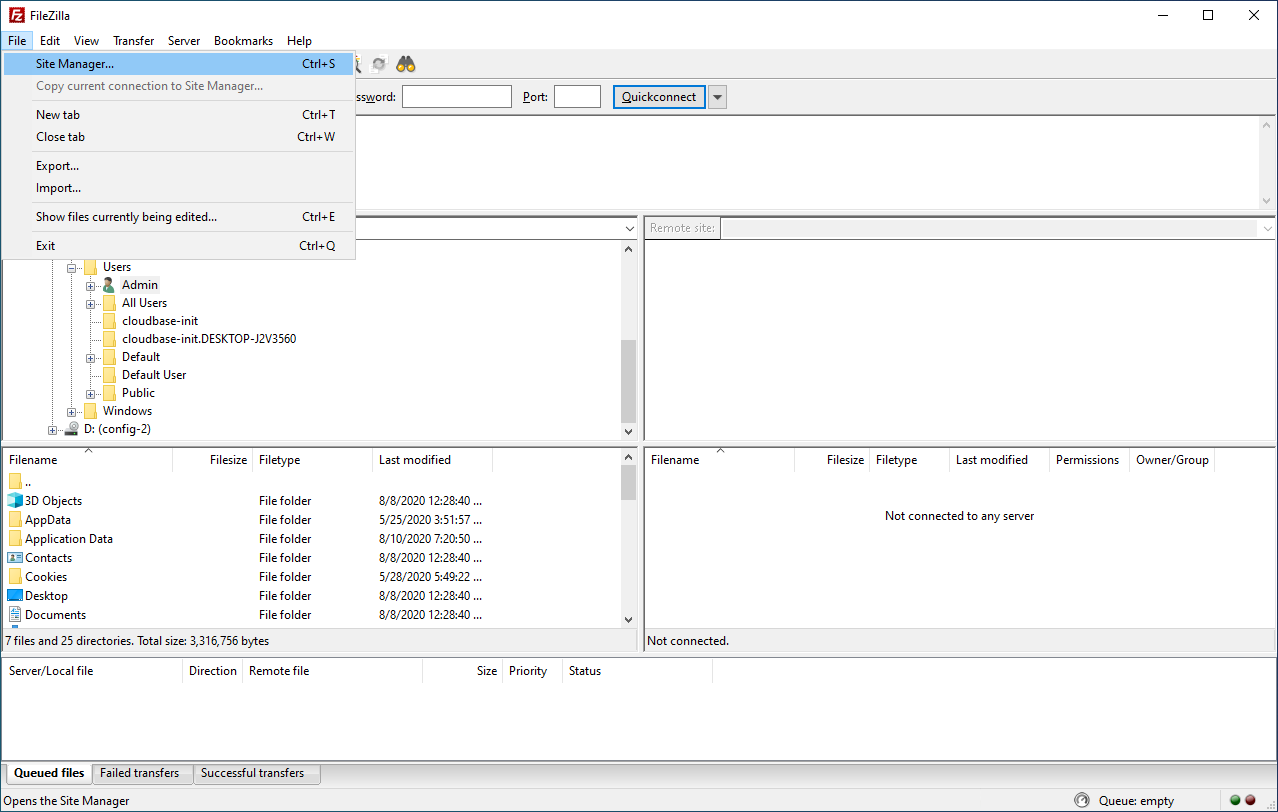
Task: Click the FileZilla logo in title bar
Action: click(17, 15)
